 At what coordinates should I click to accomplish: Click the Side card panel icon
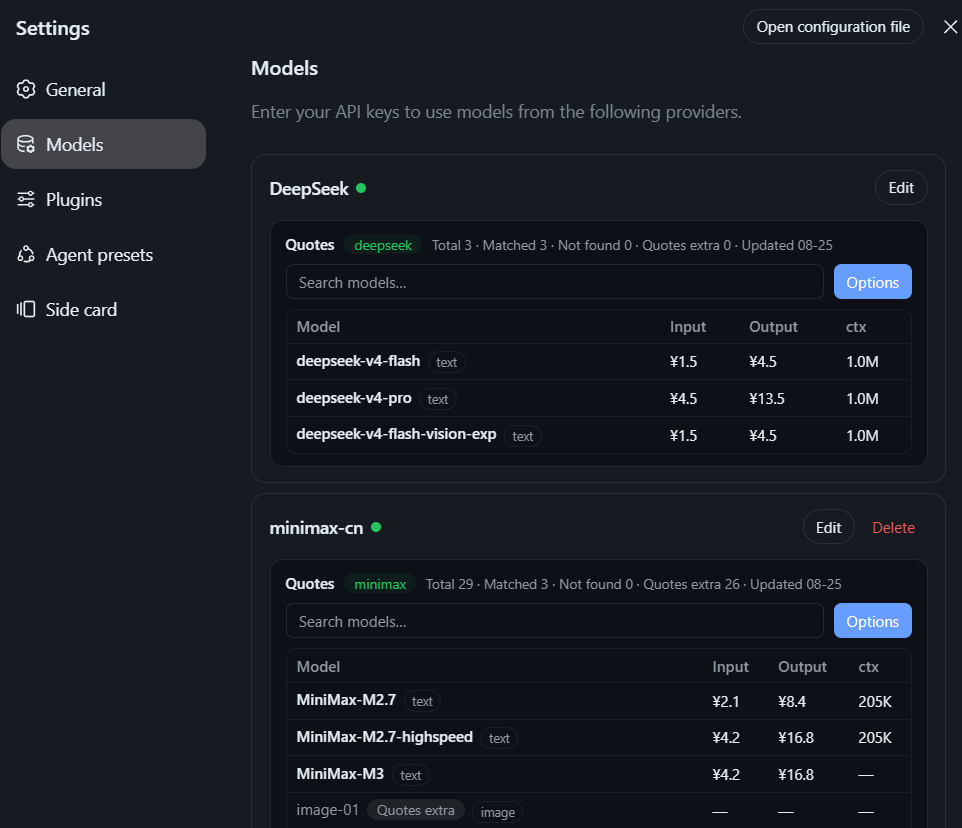click(x=26, y=309)
